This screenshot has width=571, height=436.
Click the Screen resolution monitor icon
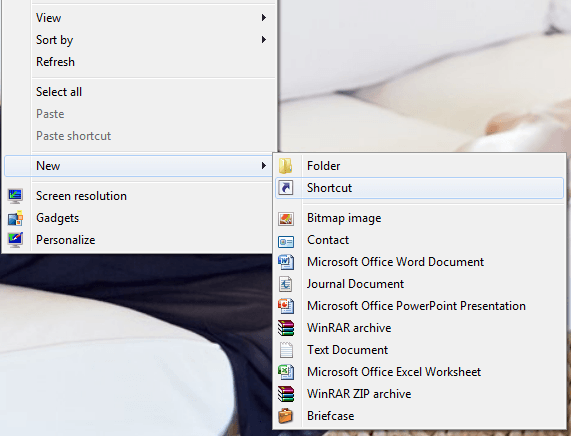(15, 196)
